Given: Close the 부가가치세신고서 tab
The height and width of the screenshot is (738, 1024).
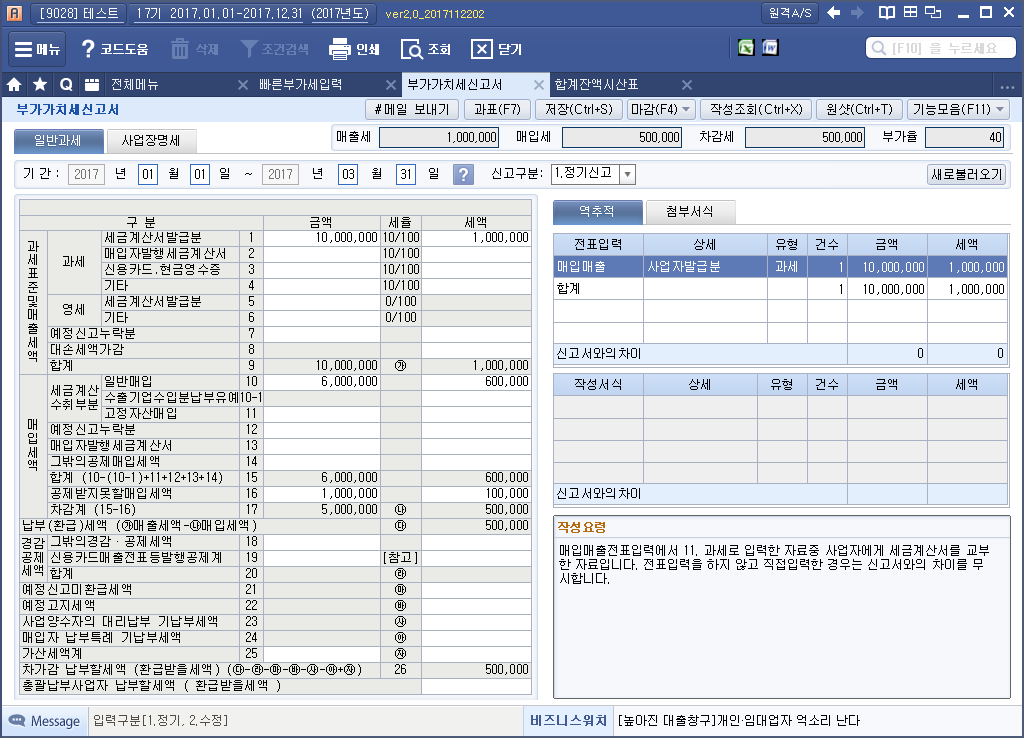Looking at the screenshot, I should click(539, 85).
